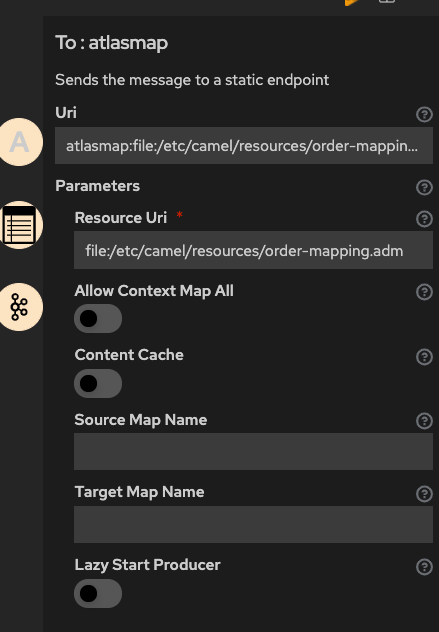Click the Target Map Name field
Screen dimensions: 439x632
[x=254, y=524]
